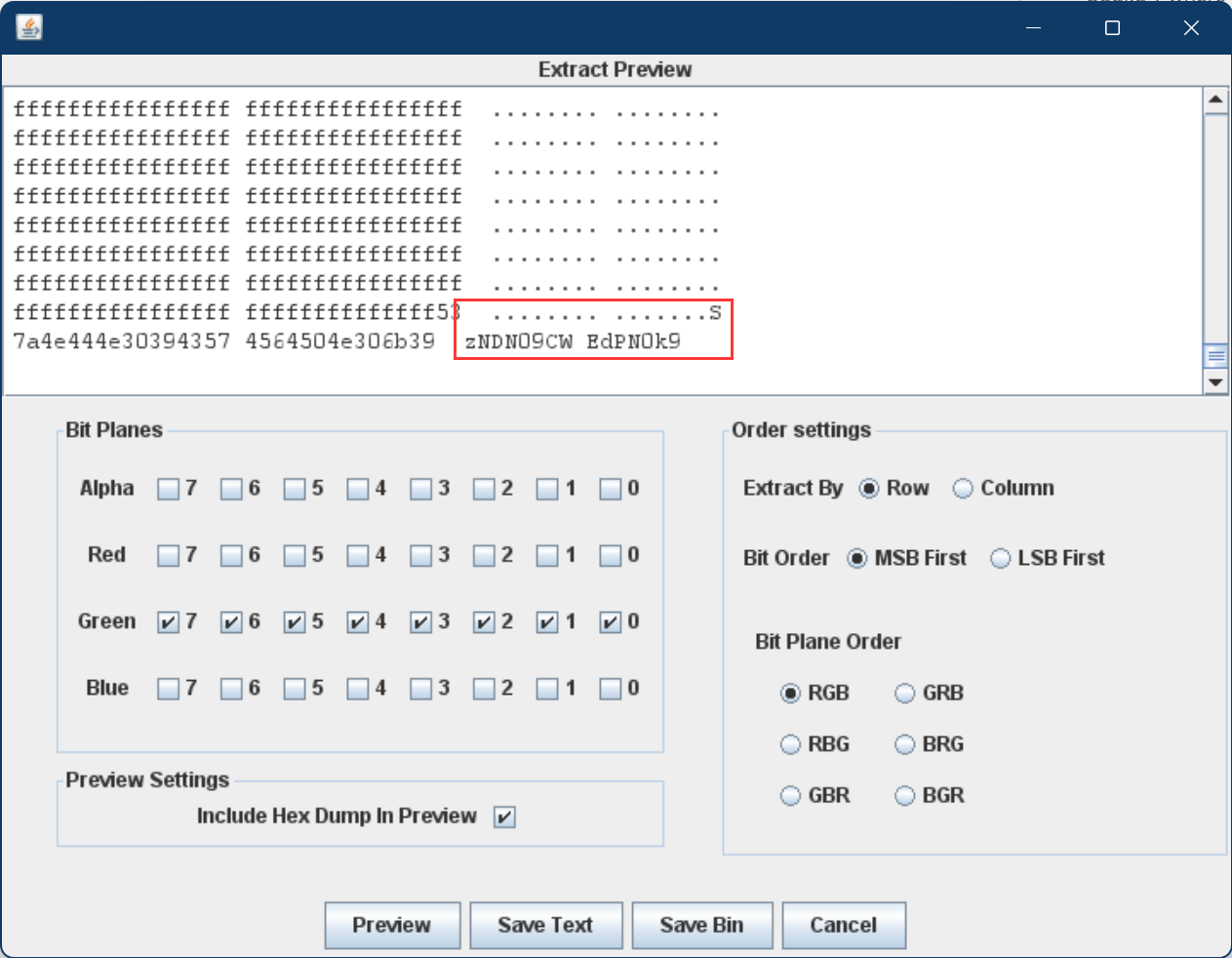
Task: Select BRG bit plane order
Action: (x=905, y=745)
